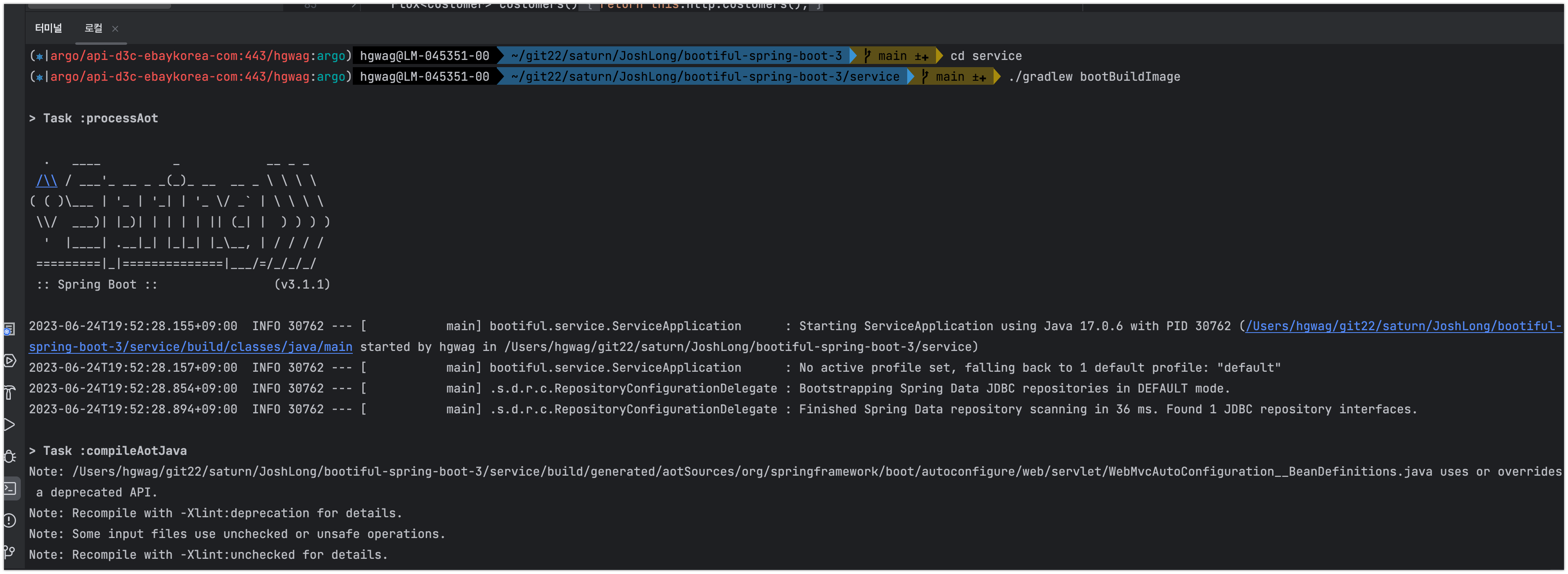Click the horizontal scrollbar above terminal
1568x574 pixels.
(x=99, y=6)
